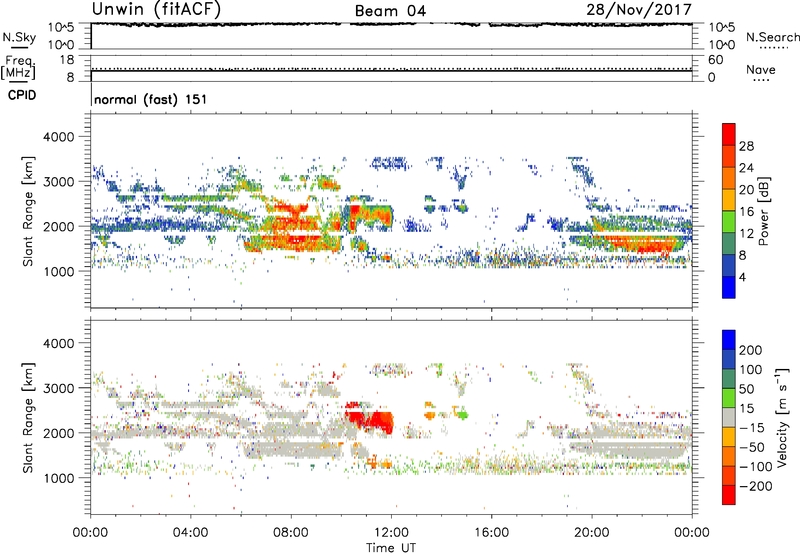Click "3000" tick on the velocity panel axis

(x=58, y=388)
